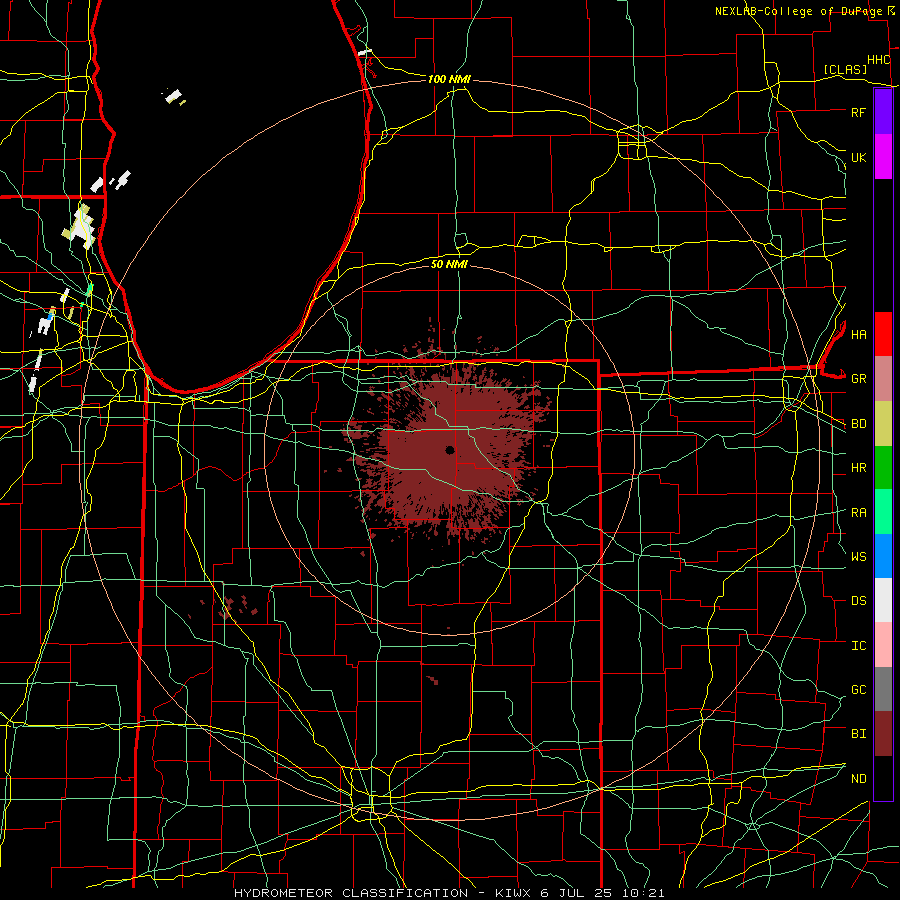The width and height of the screenshot is (900, 900).
Task: Click the green HR legend swatch
Action: [x=883, y=468]
